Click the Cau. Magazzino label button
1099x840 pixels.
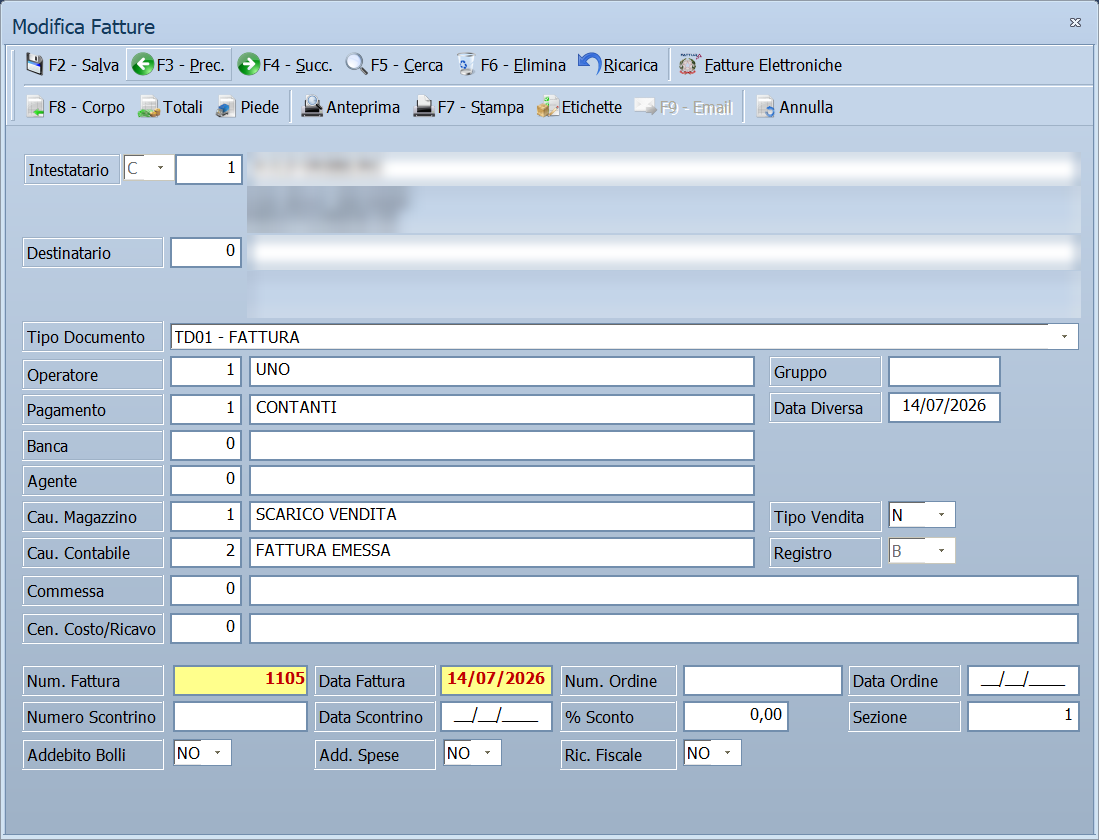[93, 517]
